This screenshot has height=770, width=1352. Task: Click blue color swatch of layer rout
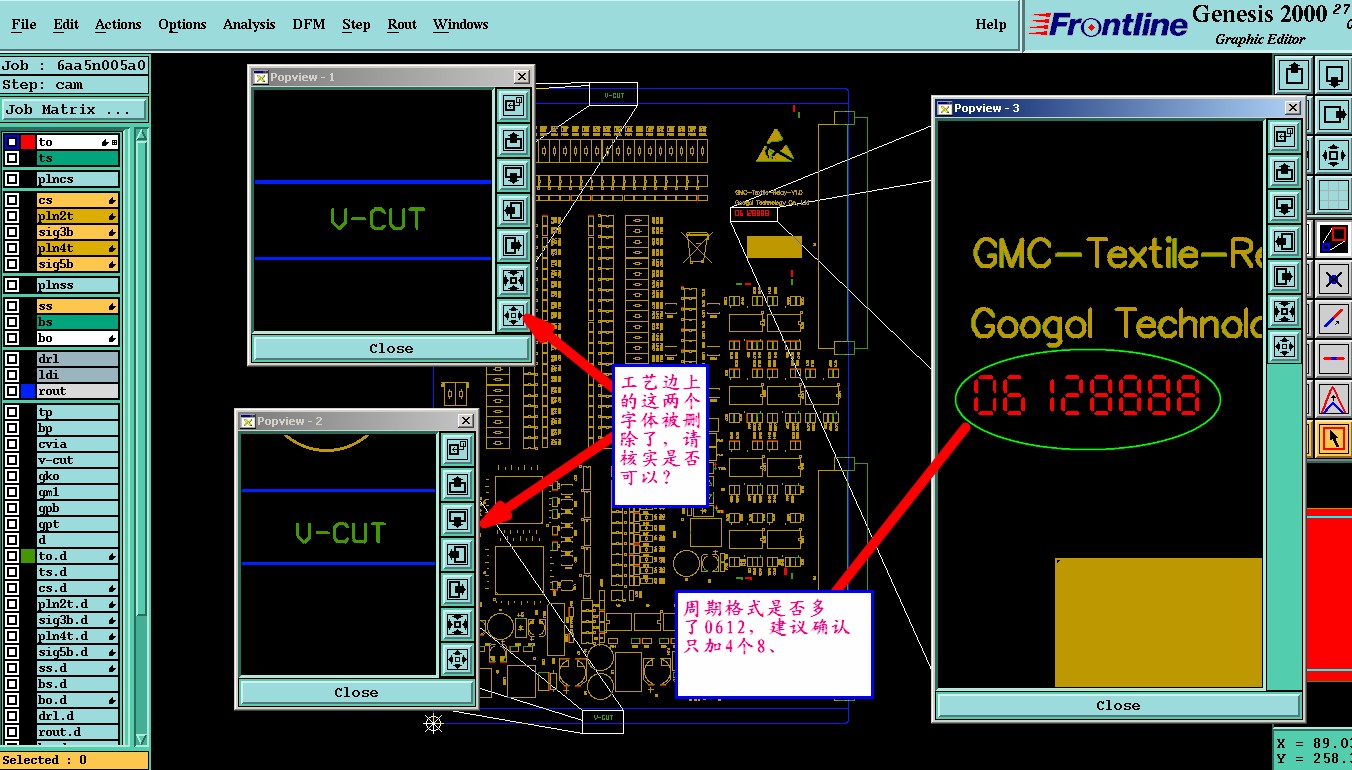(x=28, y=391)
